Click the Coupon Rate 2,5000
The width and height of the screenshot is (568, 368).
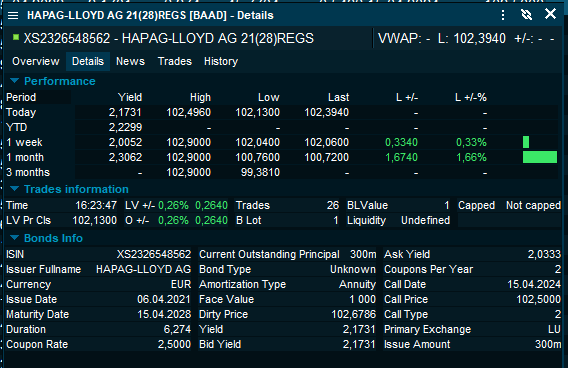pos(174,344)
